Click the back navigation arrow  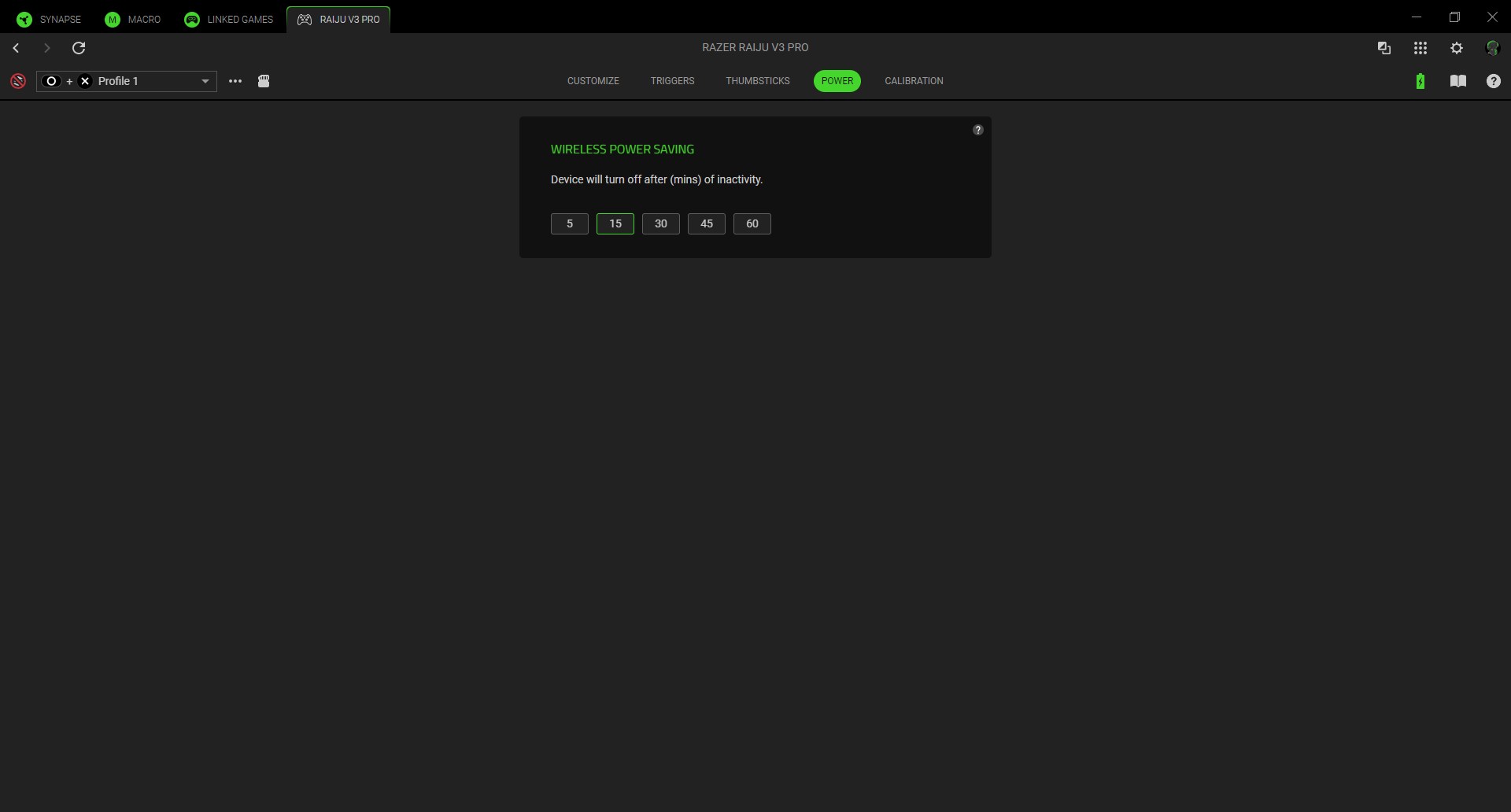click(16, 48)
